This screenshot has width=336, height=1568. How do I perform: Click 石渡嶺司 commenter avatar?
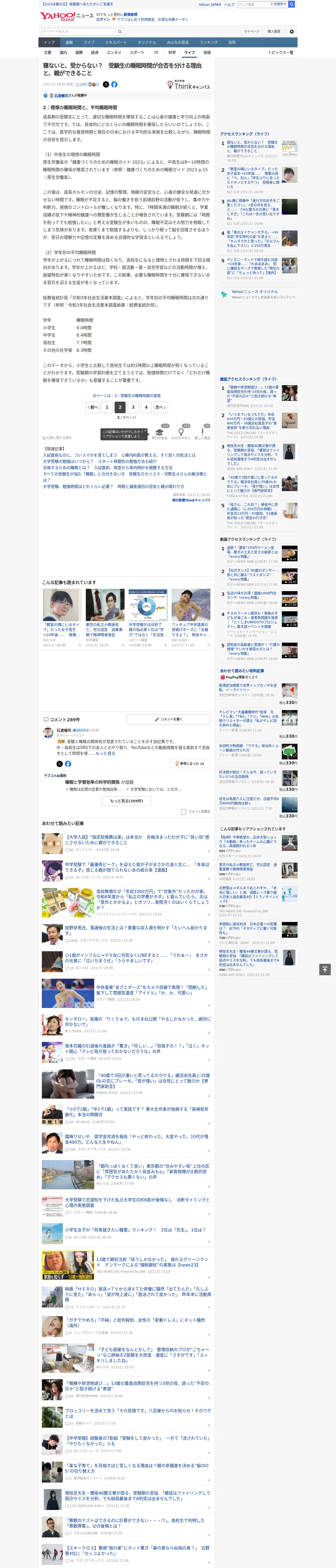[x=48, y=733]
